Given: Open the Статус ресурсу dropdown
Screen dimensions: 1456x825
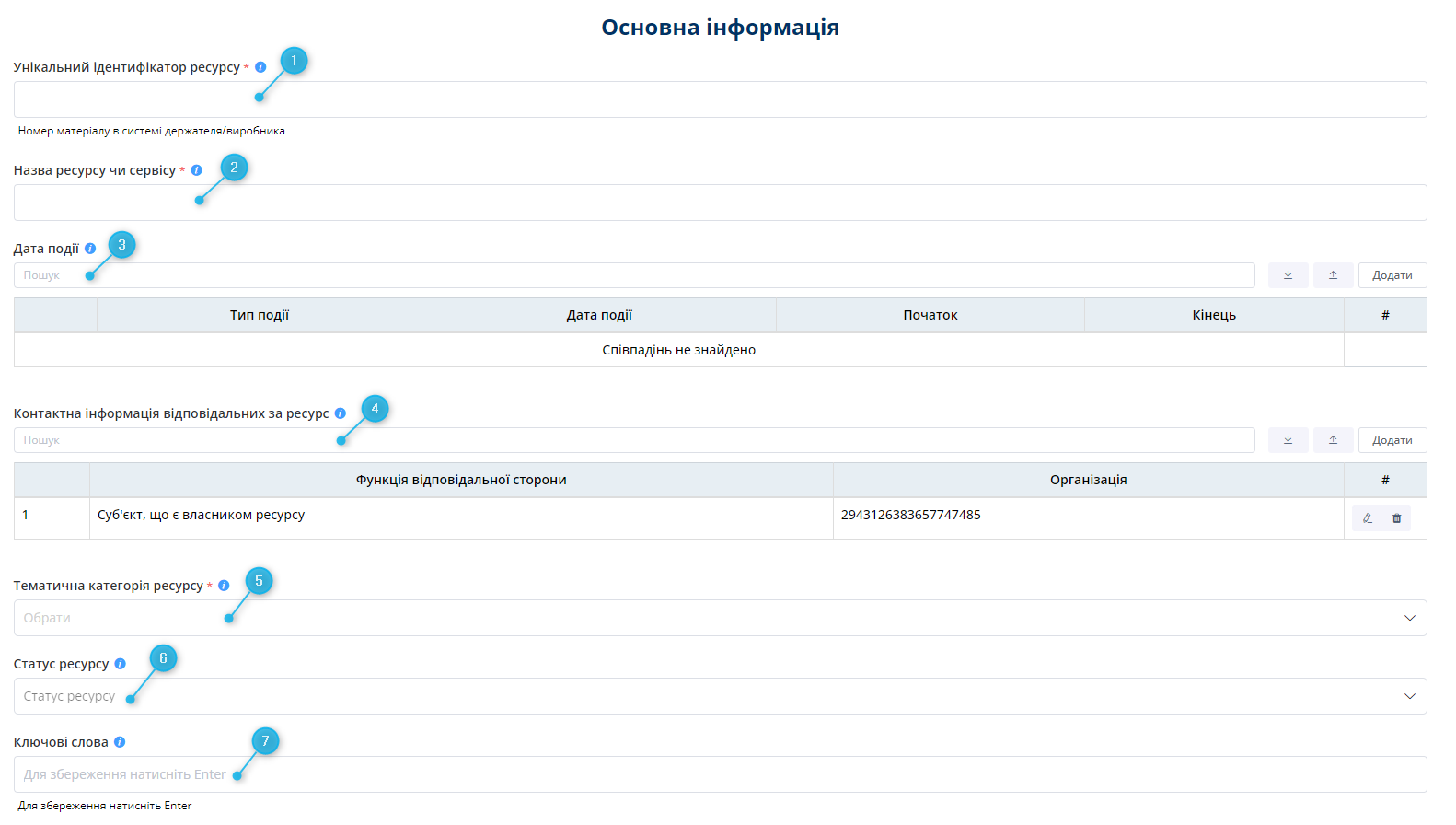Looking at the screenshot, I should [x=720, y=696].
